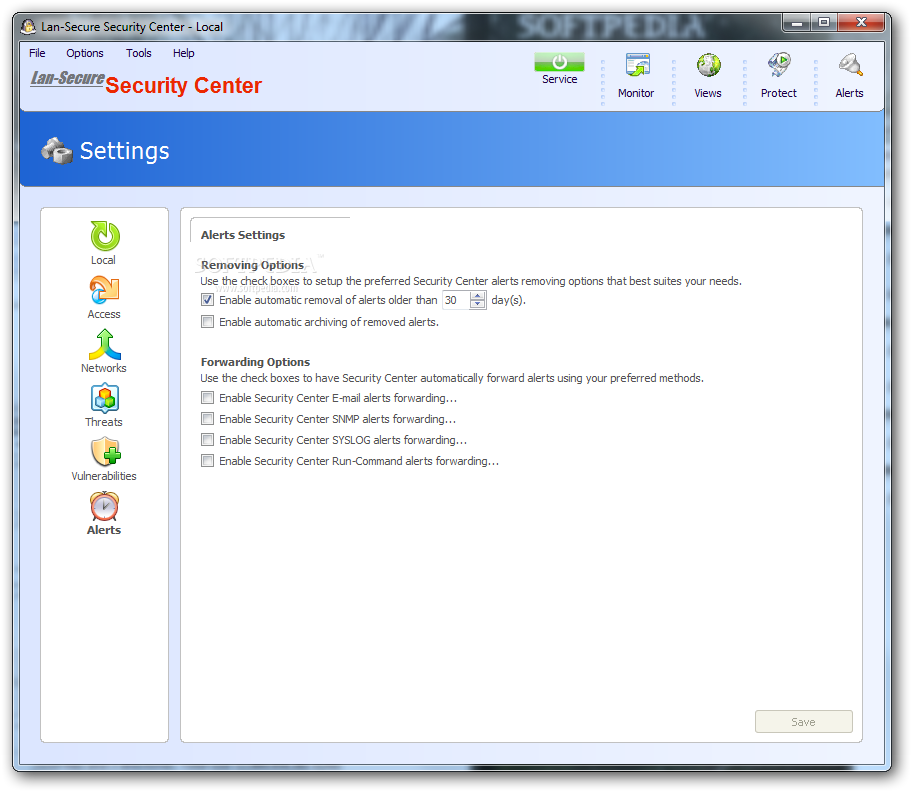Click the Service power icon
The height and width of the screenshot is (792, 912).
pos(559,62)
